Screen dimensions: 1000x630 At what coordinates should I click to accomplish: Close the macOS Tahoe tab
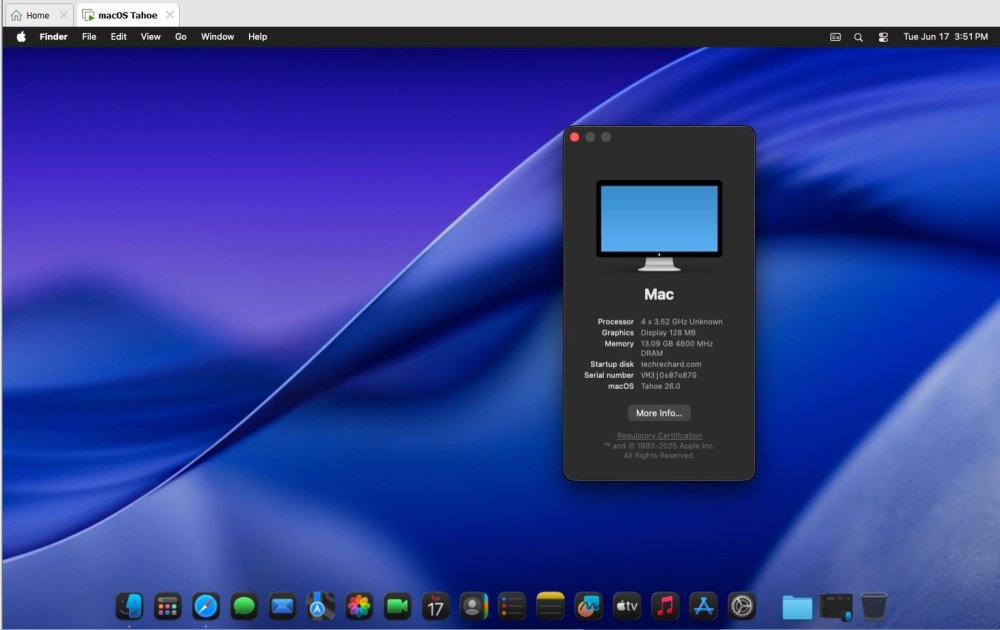click(170, 15)
